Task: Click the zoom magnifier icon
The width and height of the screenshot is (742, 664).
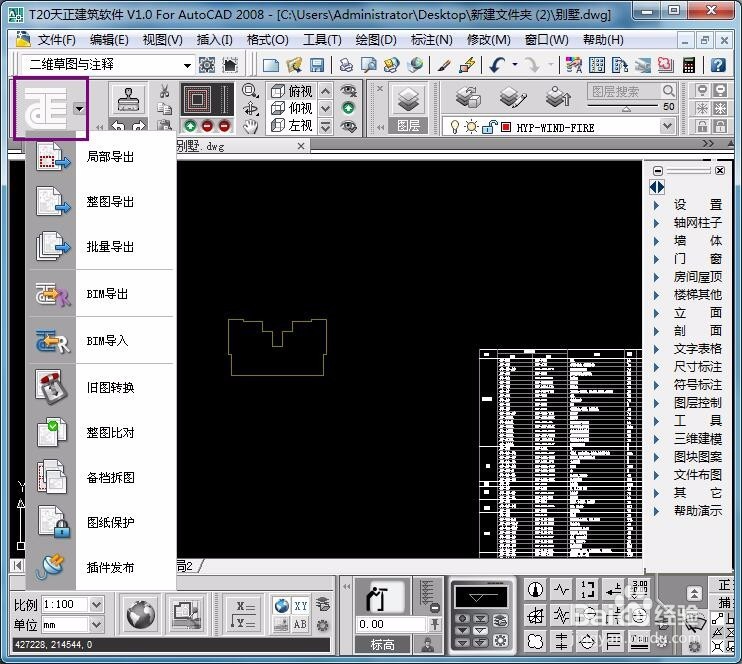Action: (x=250, y=90)
